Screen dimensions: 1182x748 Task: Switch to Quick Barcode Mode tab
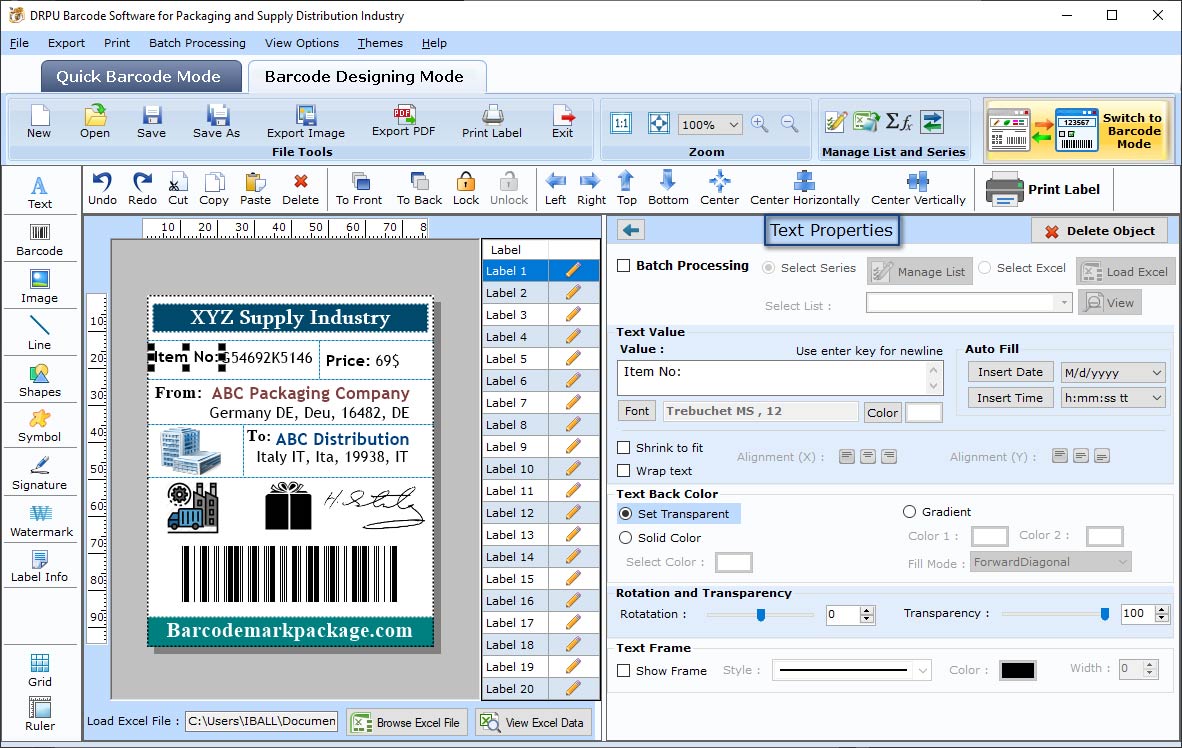click(139, 76)
